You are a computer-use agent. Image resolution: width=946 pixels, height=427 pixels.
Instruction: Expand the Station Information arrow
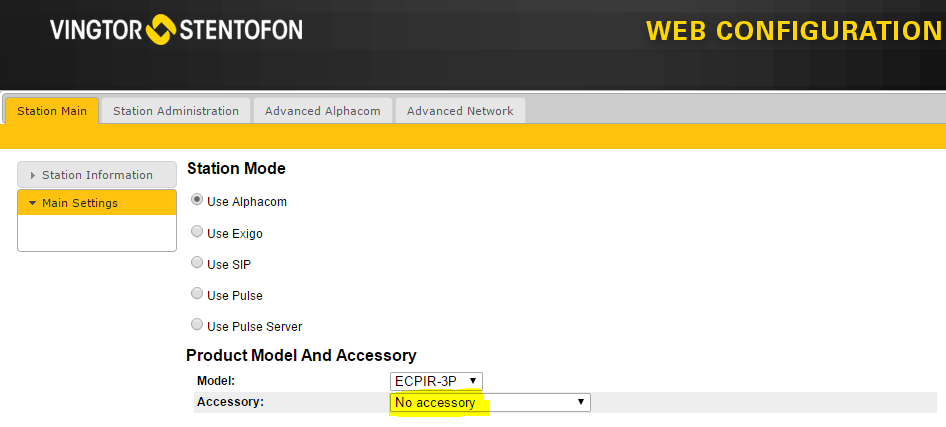point(33,176)
